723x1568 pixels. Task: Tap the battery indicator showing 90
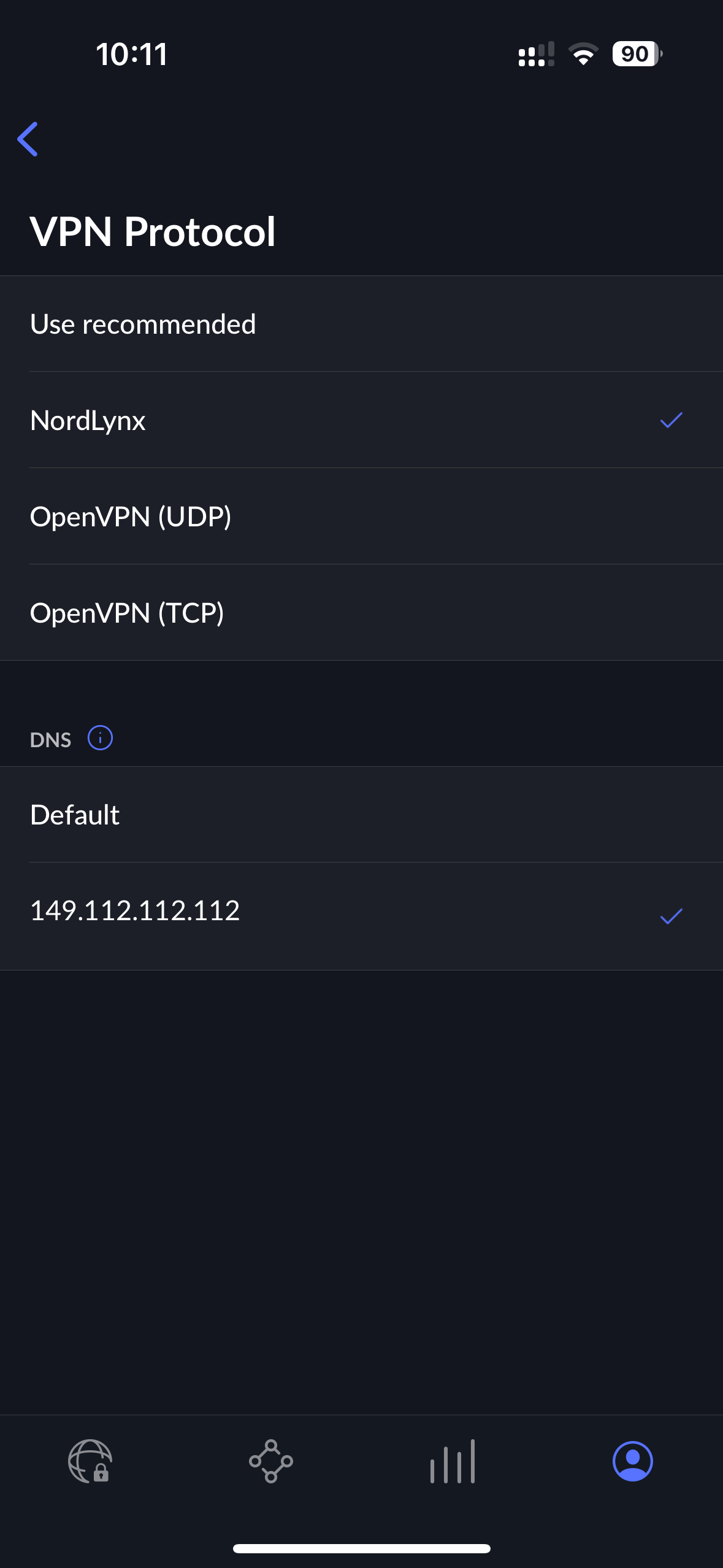[637, 54]
